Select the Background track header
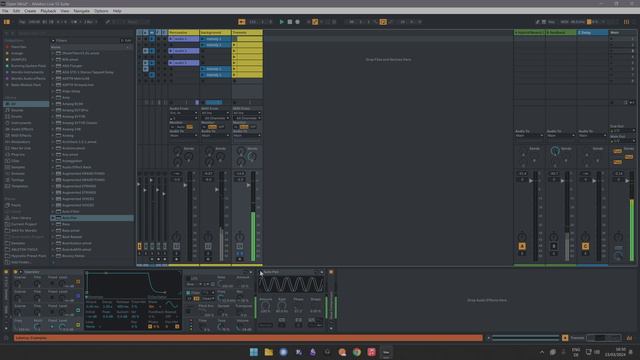640x360 pixels. click(x=215, y=32)
